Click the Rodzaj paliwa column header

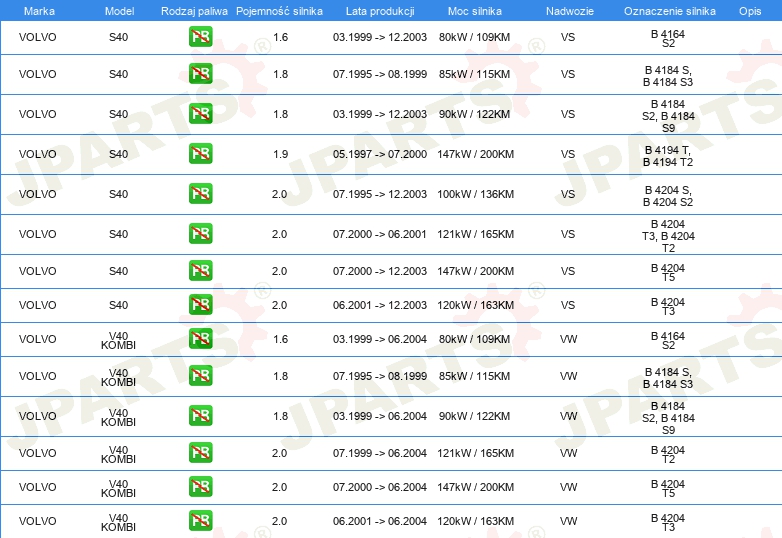point(194,10)
